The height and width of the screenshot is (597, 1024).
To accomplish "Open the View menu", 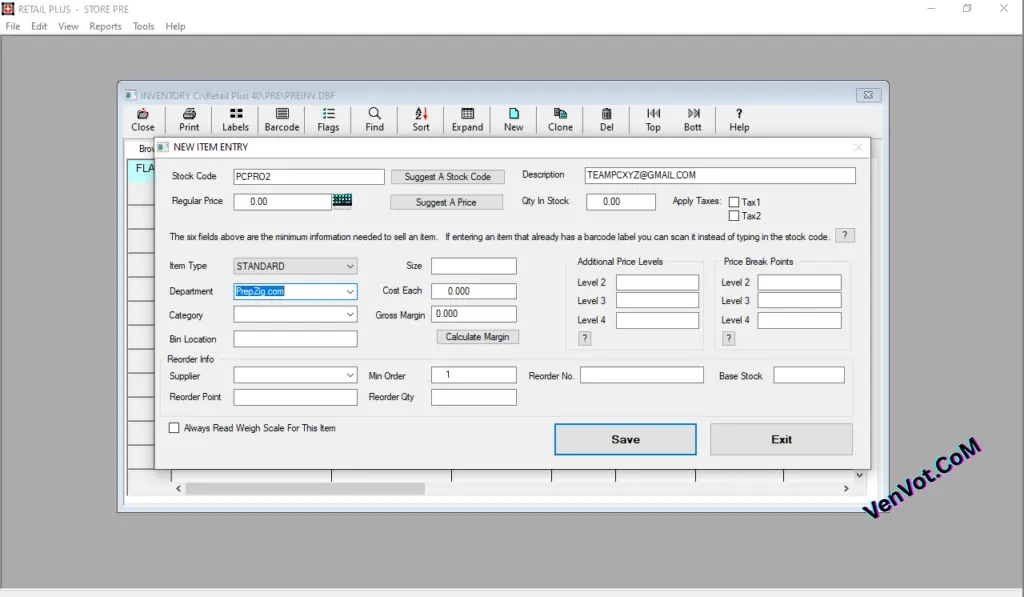I will (x=68, y=26).
